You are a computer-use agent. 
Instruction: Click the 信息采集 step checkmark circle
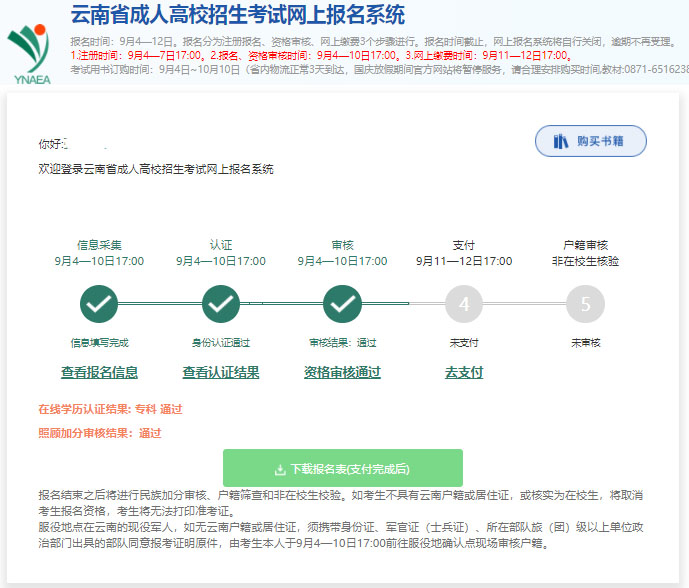[99, 303]
